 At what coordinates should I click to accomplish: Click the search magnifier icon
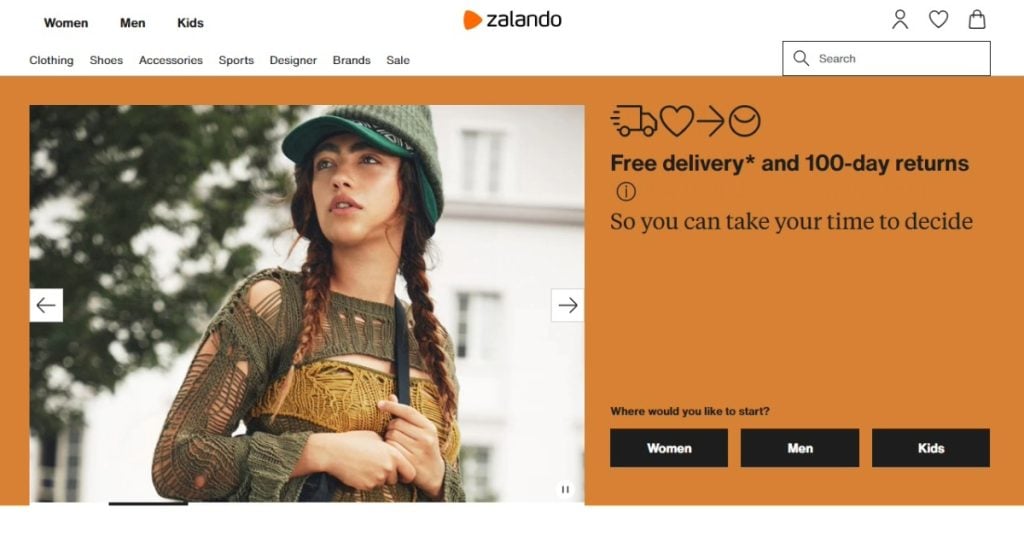pos(801,58)
